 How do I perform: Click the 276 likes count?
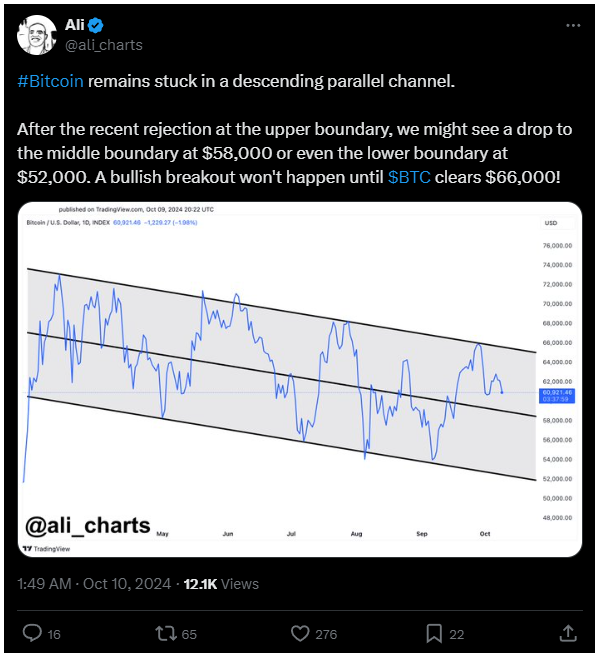[326, 634]
